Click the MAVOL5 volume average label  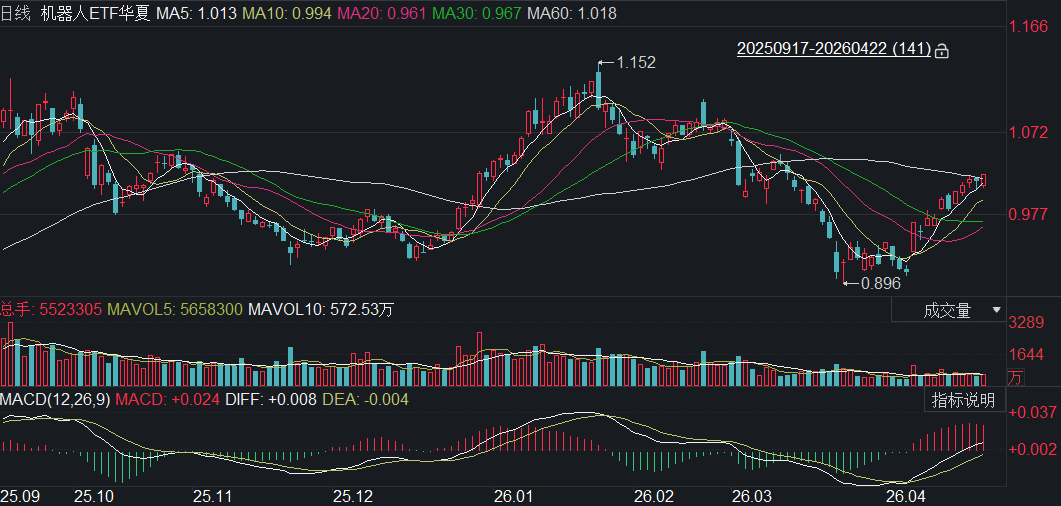[174, 310]
